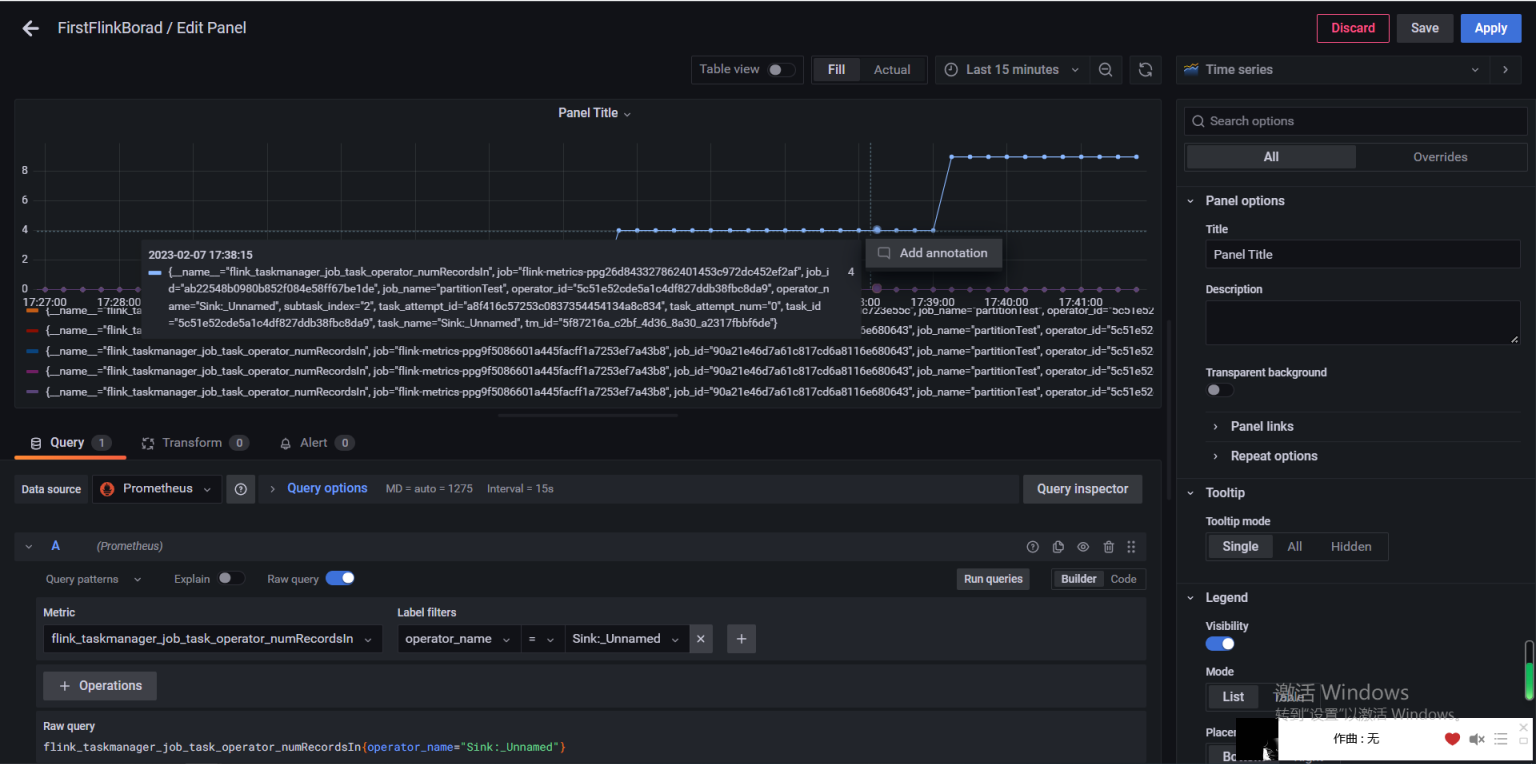This screenshot has height=764, width=1536.
Task: Click the album art thumbnail in music widget
Action: tap(1257, 739)
